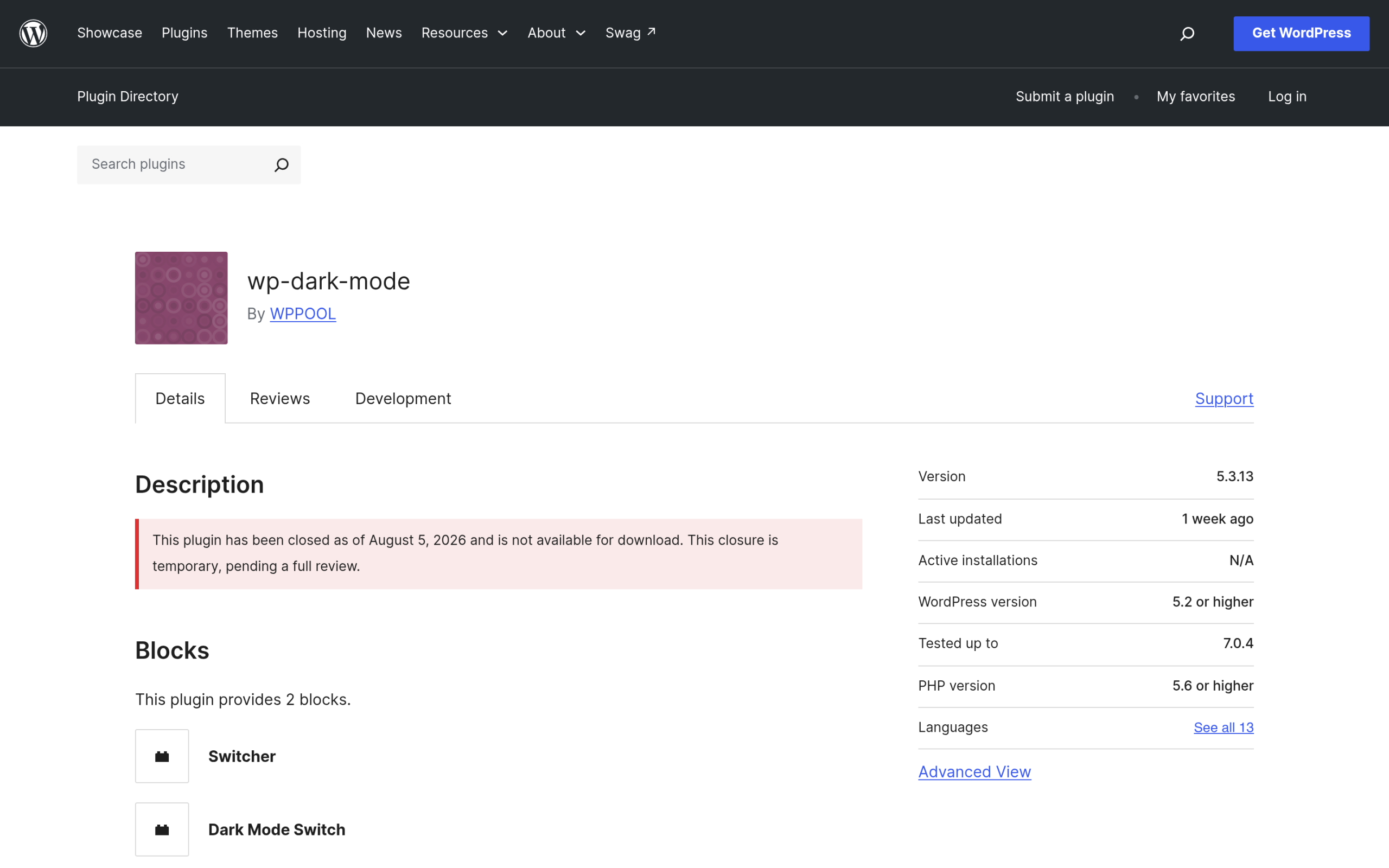This screenshot has width=1389, height=868.
Task: Click the Get WordPress button
Action: (1301, 33)
